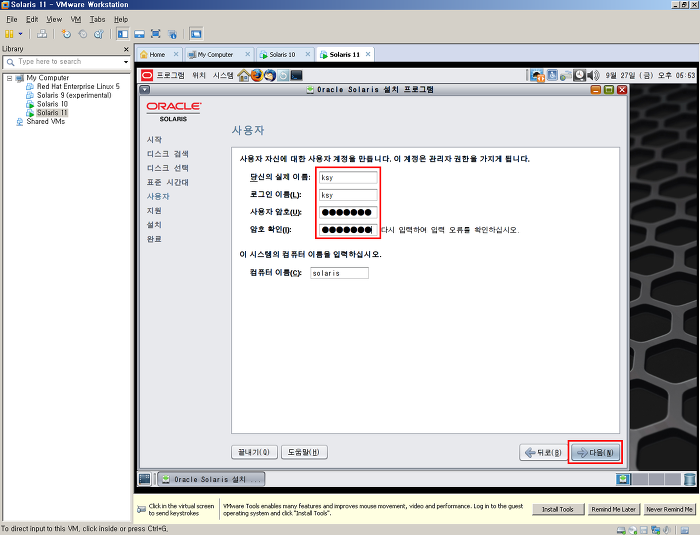The width and height of the screenshot is (700, 535).
Task: Open the installer window menu button
Action: (x=145, y=89)
